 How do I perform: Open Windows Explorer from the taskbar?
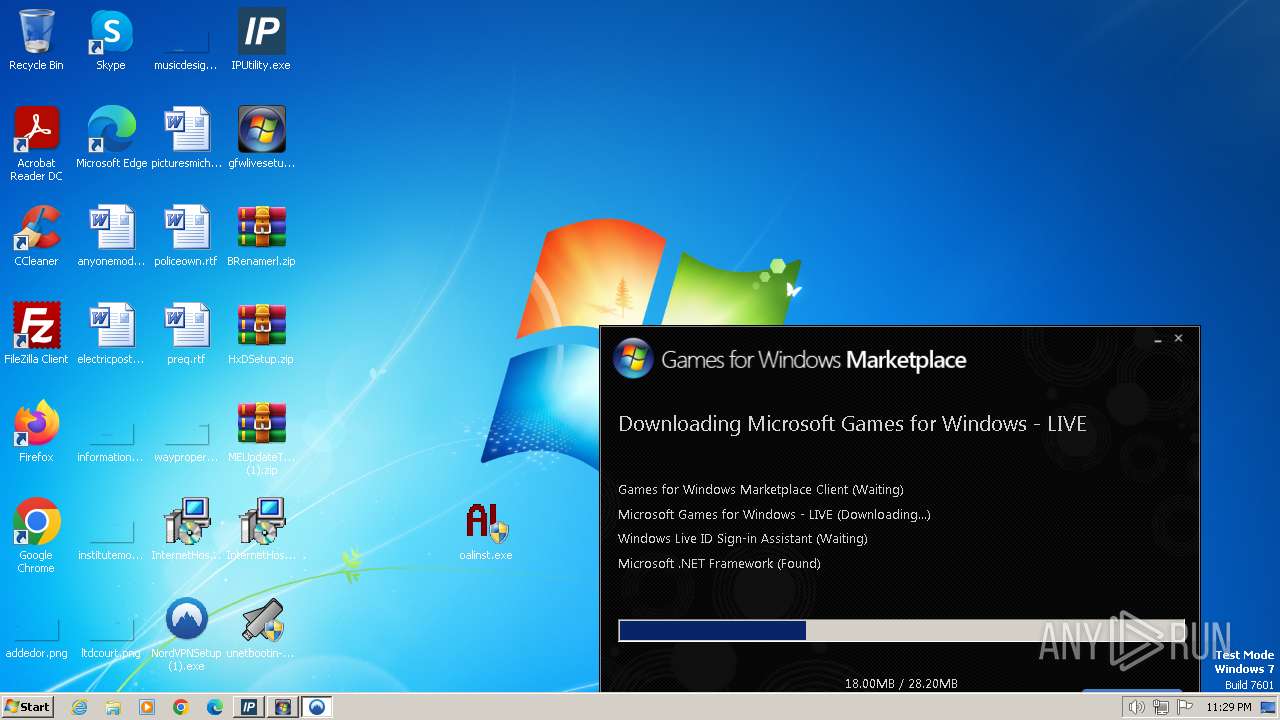(113, 707)
